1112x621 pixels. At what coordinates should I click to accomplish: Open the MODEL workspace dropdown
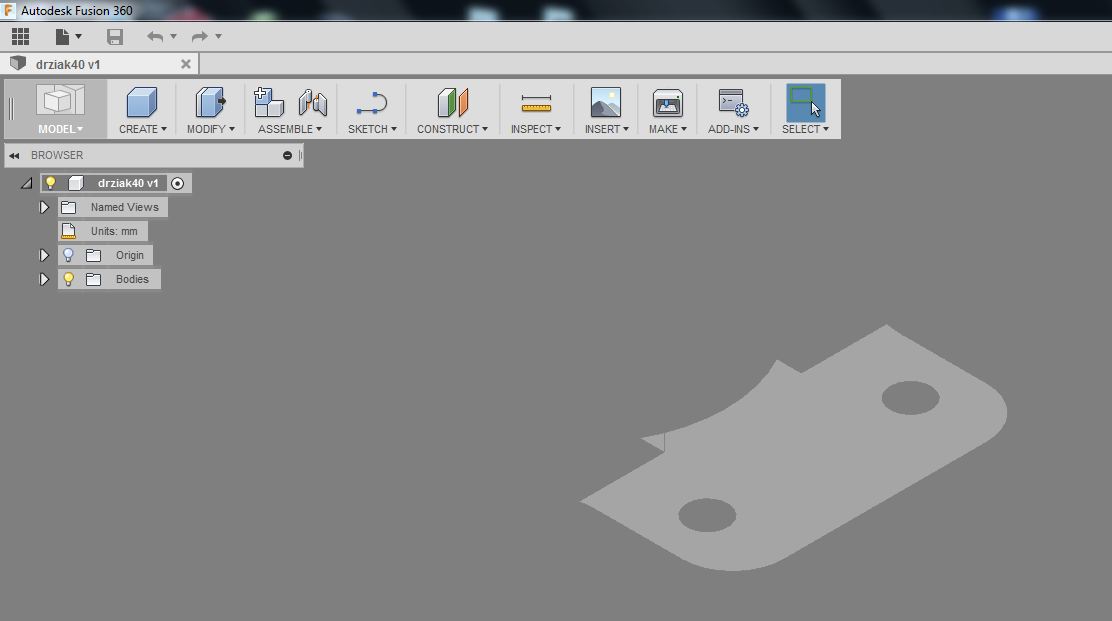[60, 109]
